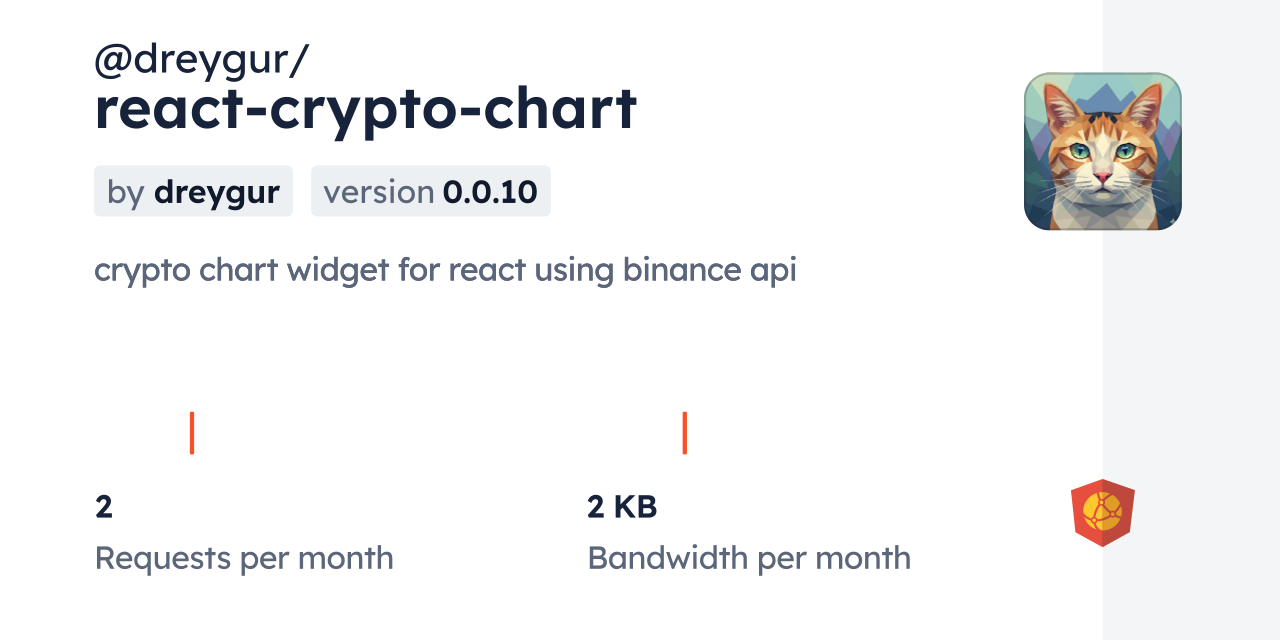1280x640 pixels.
Task: Click the react-crypto-chart package title
Action: point(365,110)
